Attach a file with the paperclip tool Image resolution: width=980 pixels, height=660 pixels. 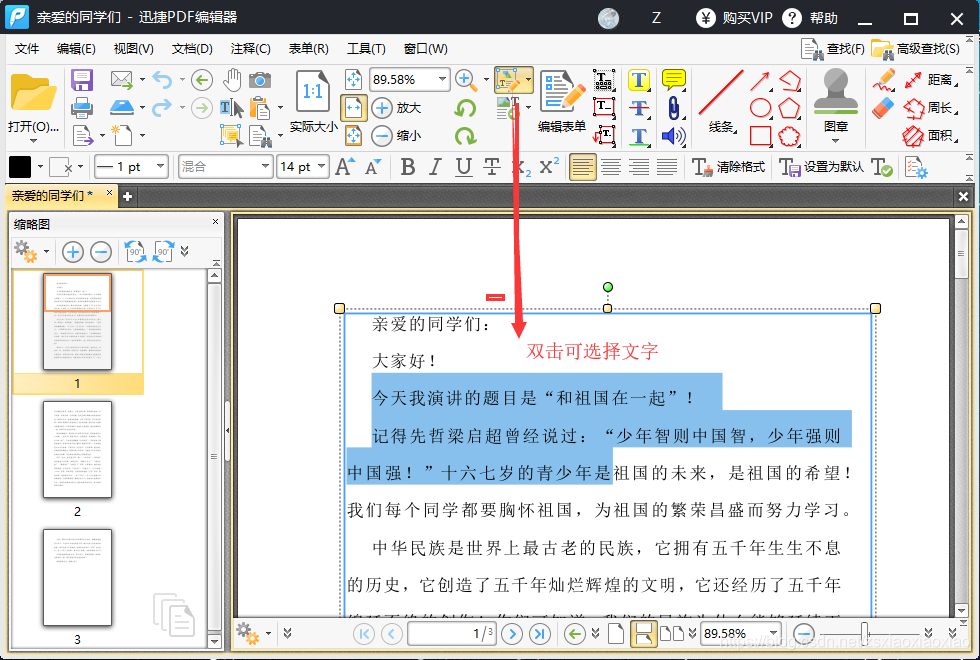pos(673,108)
